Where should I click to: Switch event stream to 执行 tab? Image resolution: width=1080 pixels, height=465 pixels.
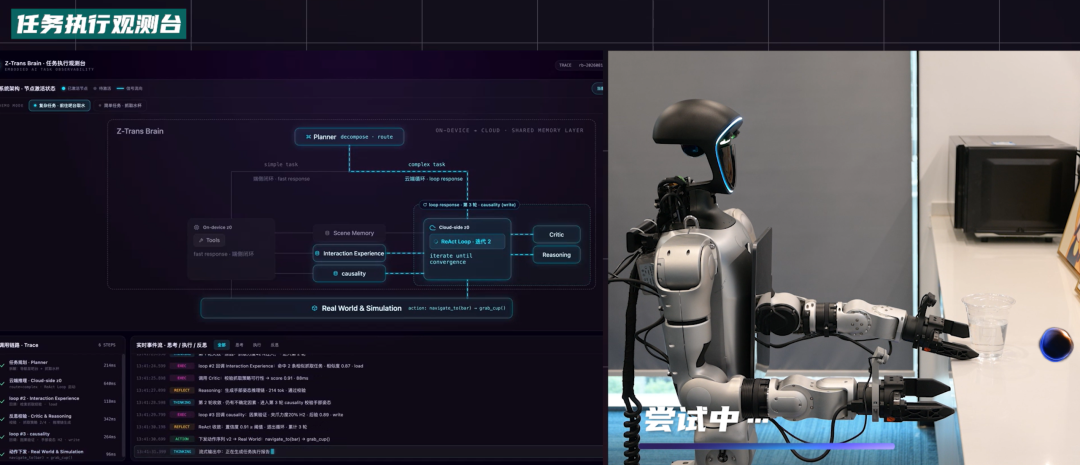pyautogui.click(x=257, y=344)
